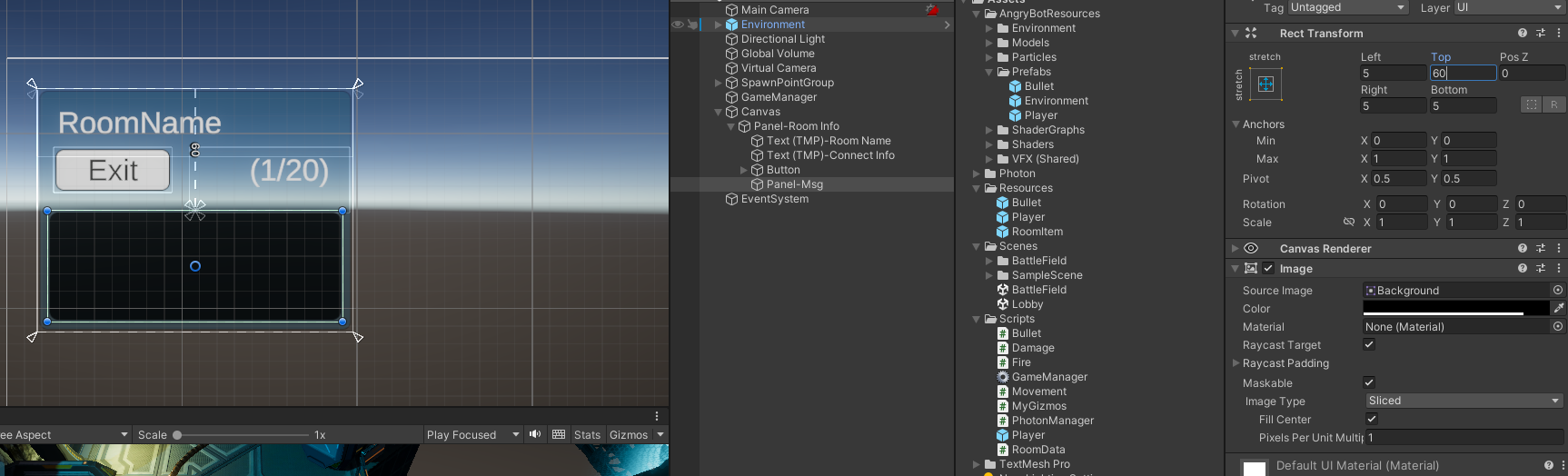Screen dimensions: 1568x476
Task: Expand the SpawnPointGroup object
Action: (718, 83)
